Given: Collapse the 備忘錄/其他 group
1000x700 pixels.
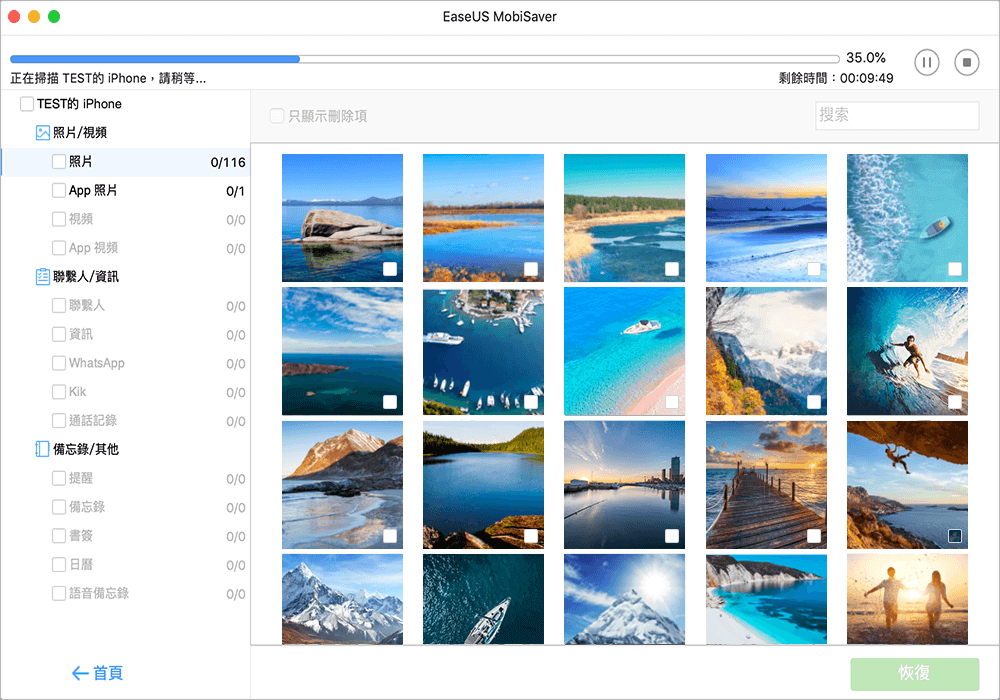Looking at the screenshot, I should 86,449.
